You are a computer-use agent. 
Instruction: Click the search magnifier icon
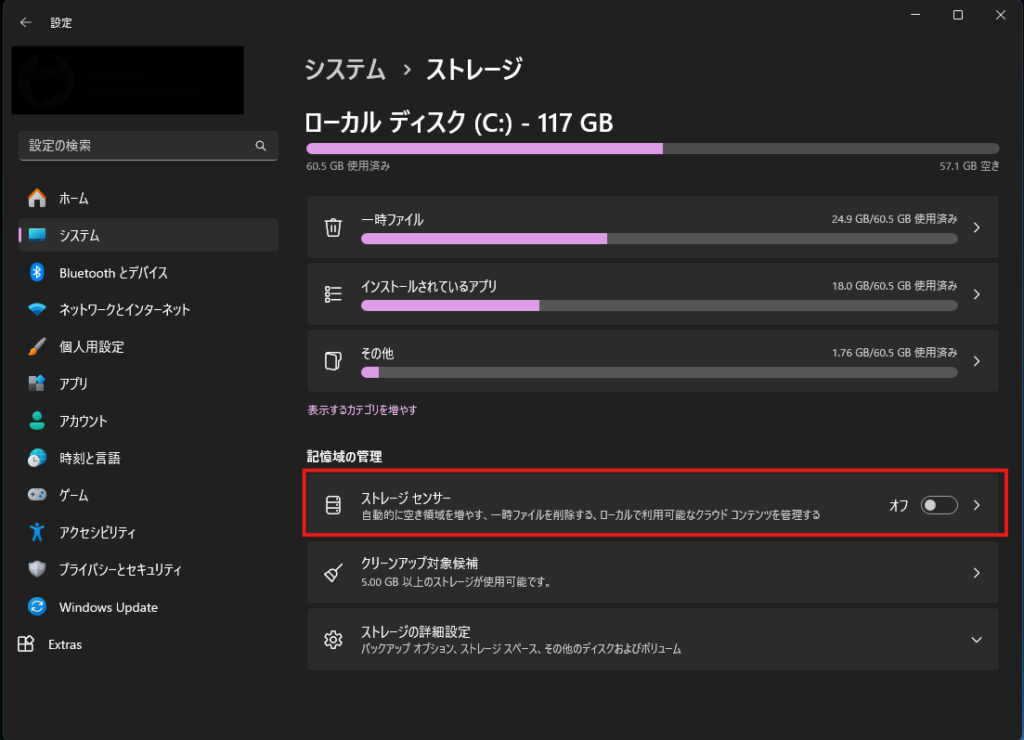pos(261,146)
